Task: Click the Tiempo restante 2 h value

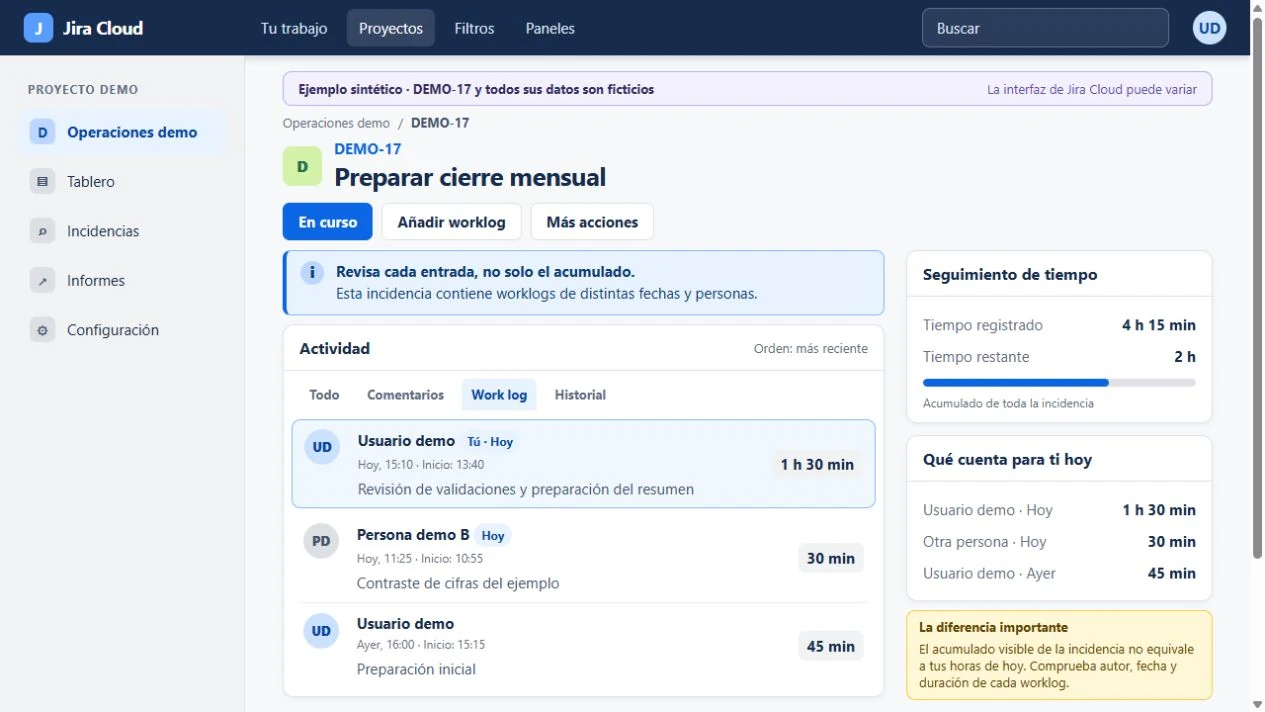Action: (1185, 357)
